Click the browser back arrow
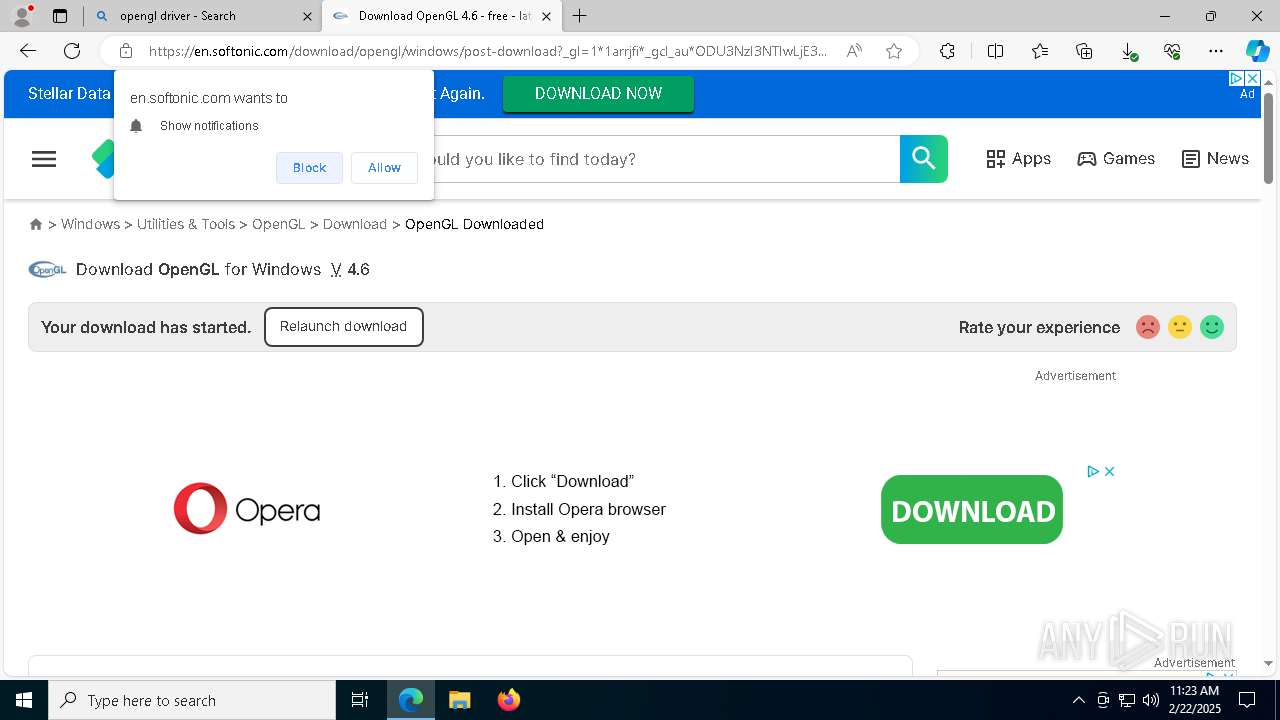 (28, 51)
